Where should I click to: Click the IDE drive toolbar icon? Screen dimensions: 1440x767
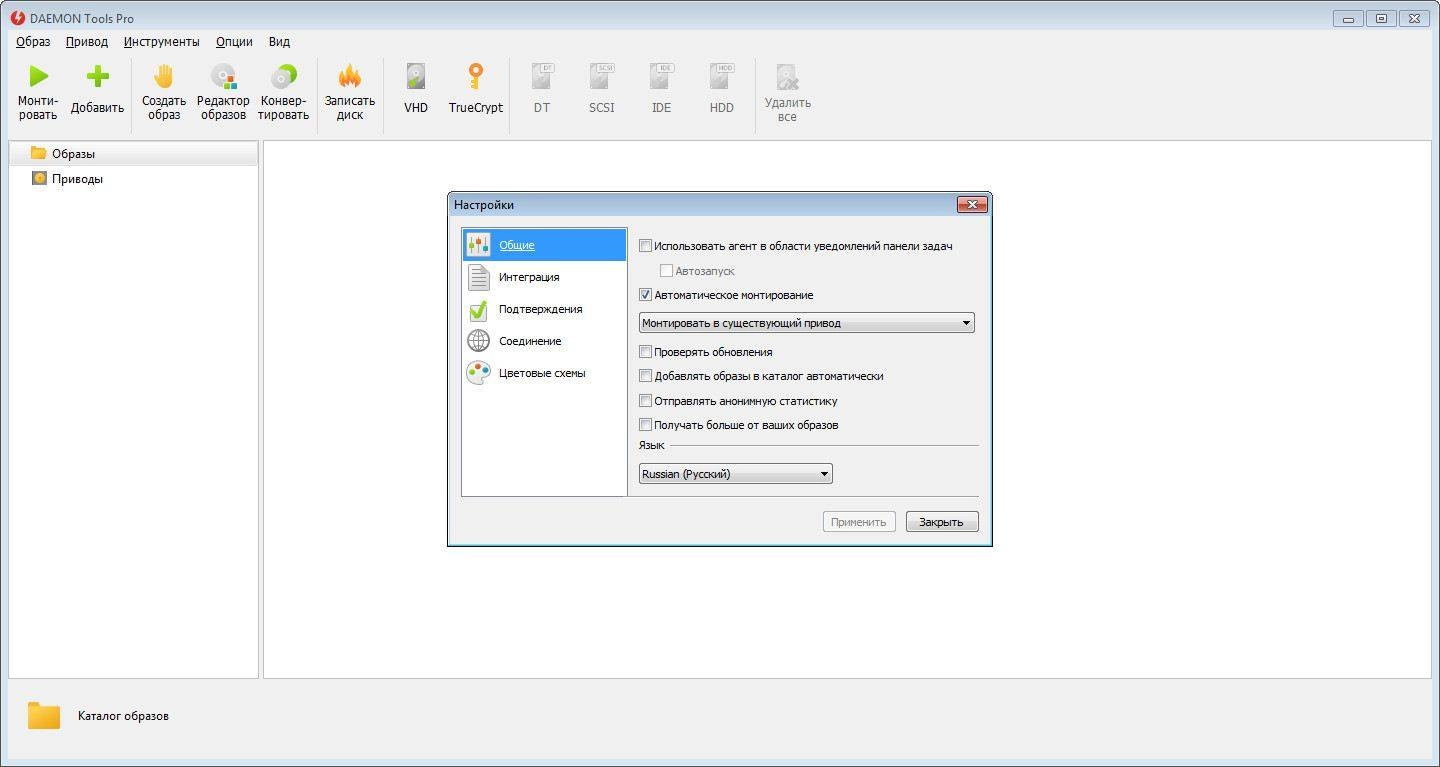(x=662, y=76)
